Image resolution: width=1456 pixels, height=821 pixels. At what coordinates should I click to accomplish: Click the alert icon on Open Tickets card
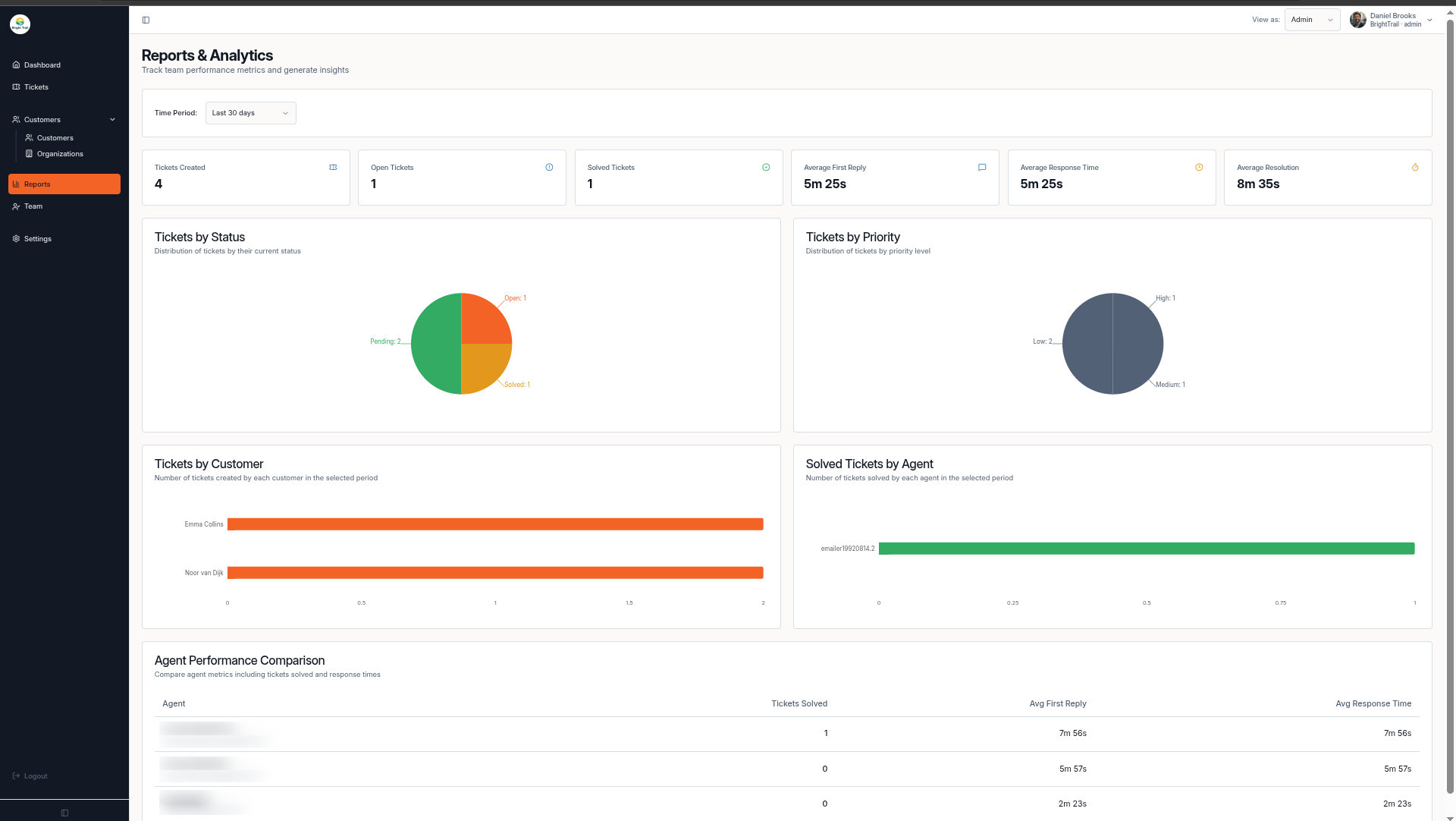(549, 168)
